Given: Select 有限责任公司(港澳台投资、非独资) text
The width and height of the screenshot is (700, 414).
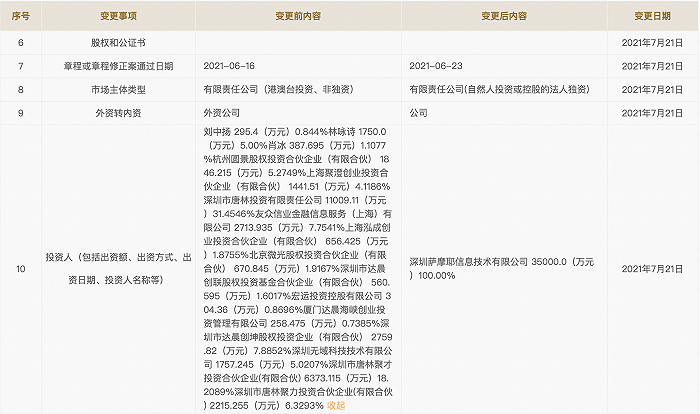Looking at the screenshot, I should point(279,90).
